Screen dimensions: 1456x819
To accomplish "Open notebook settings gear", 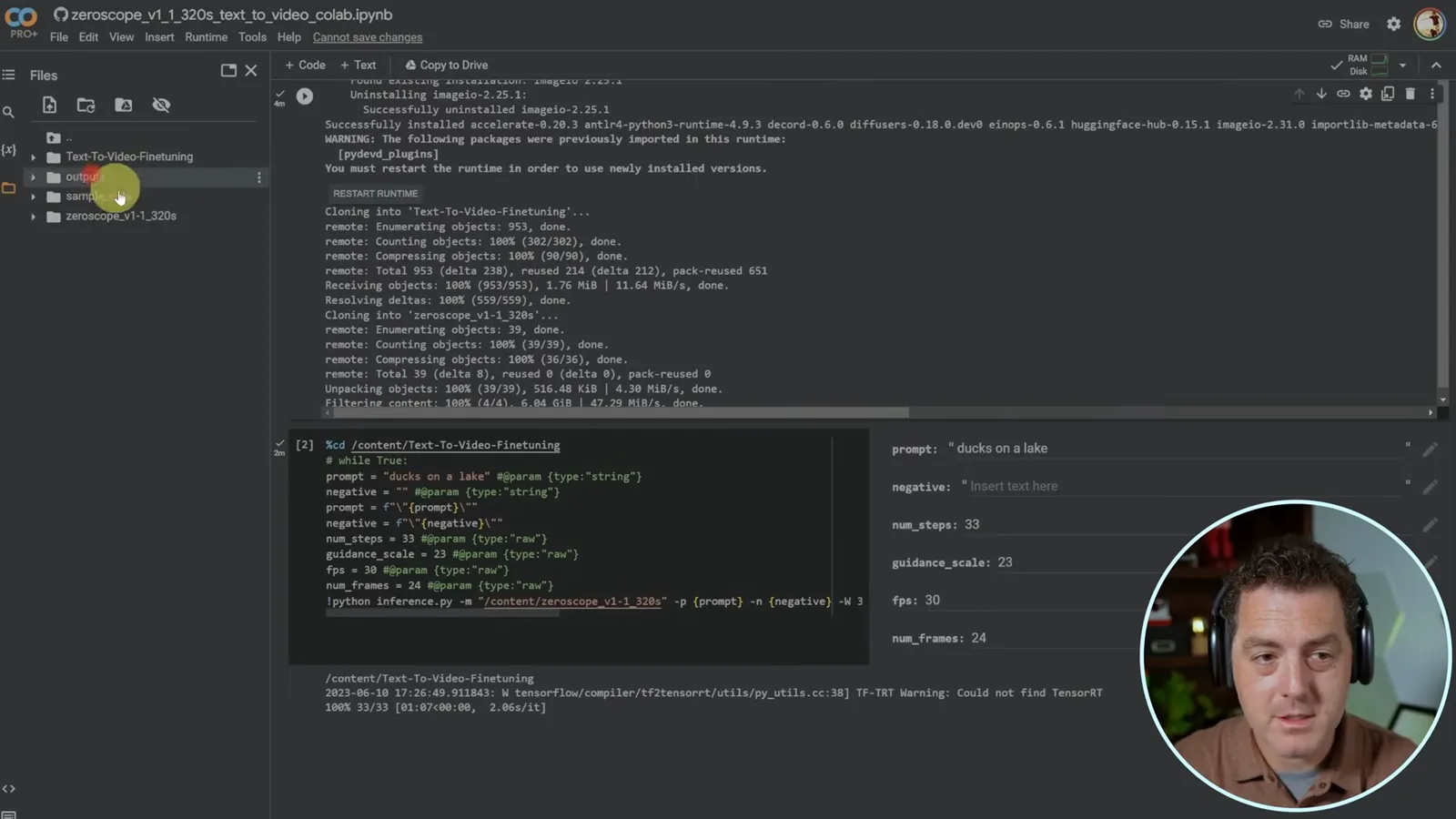I will 1393,24.
